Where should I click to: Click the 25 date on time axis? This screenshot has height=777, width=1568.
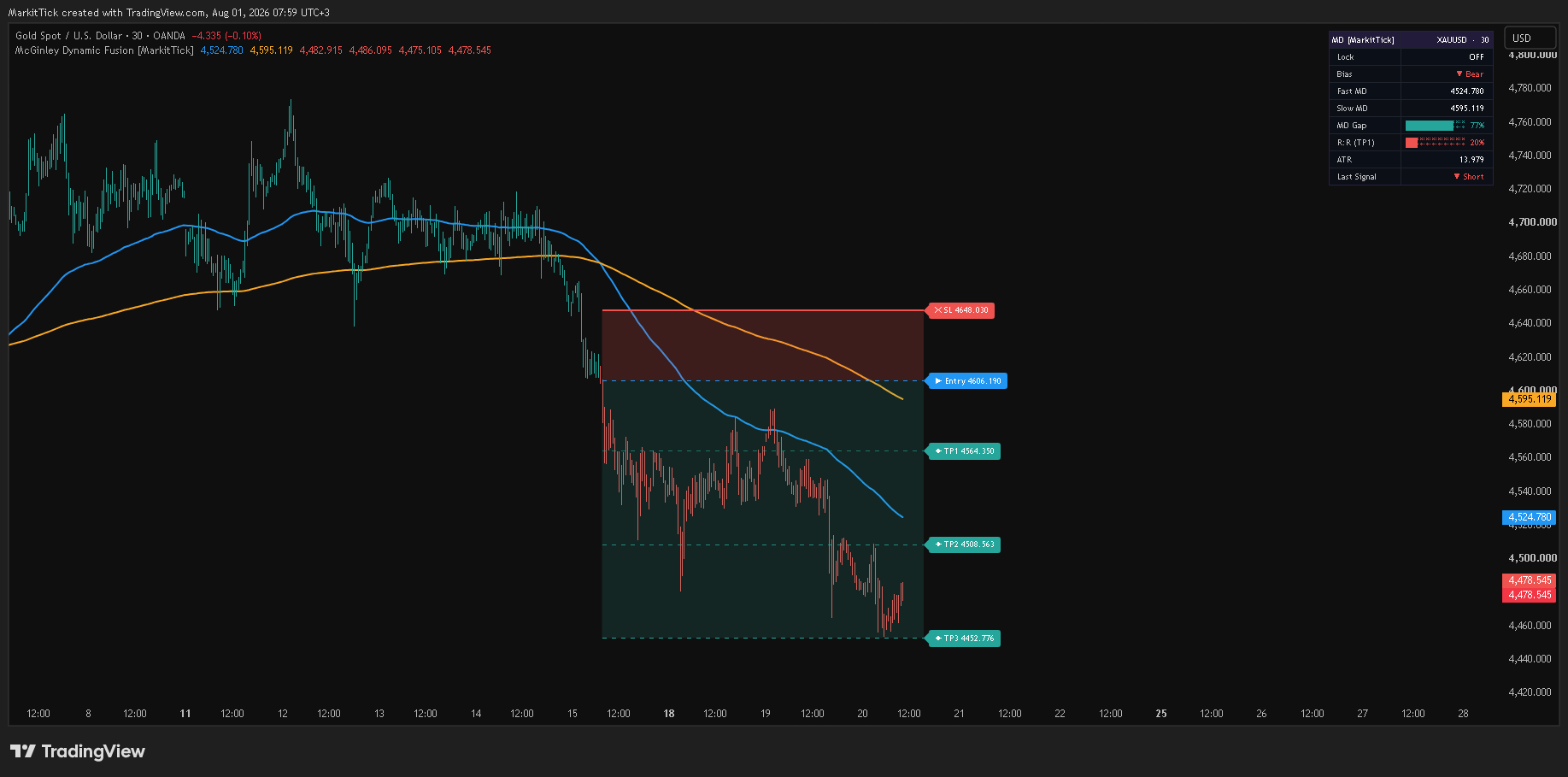coord(1161,714)
